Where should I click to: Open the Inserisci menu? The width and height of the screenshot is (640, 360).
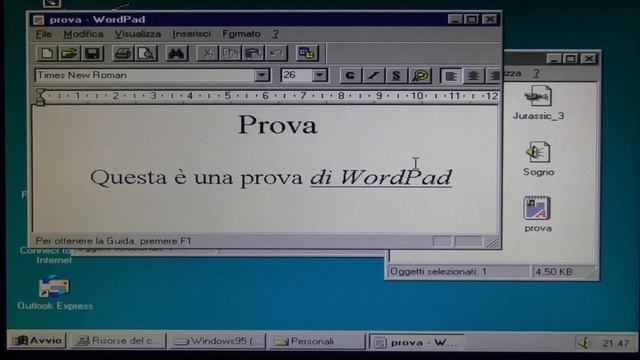pyautogui.click(x=191, y=34)
